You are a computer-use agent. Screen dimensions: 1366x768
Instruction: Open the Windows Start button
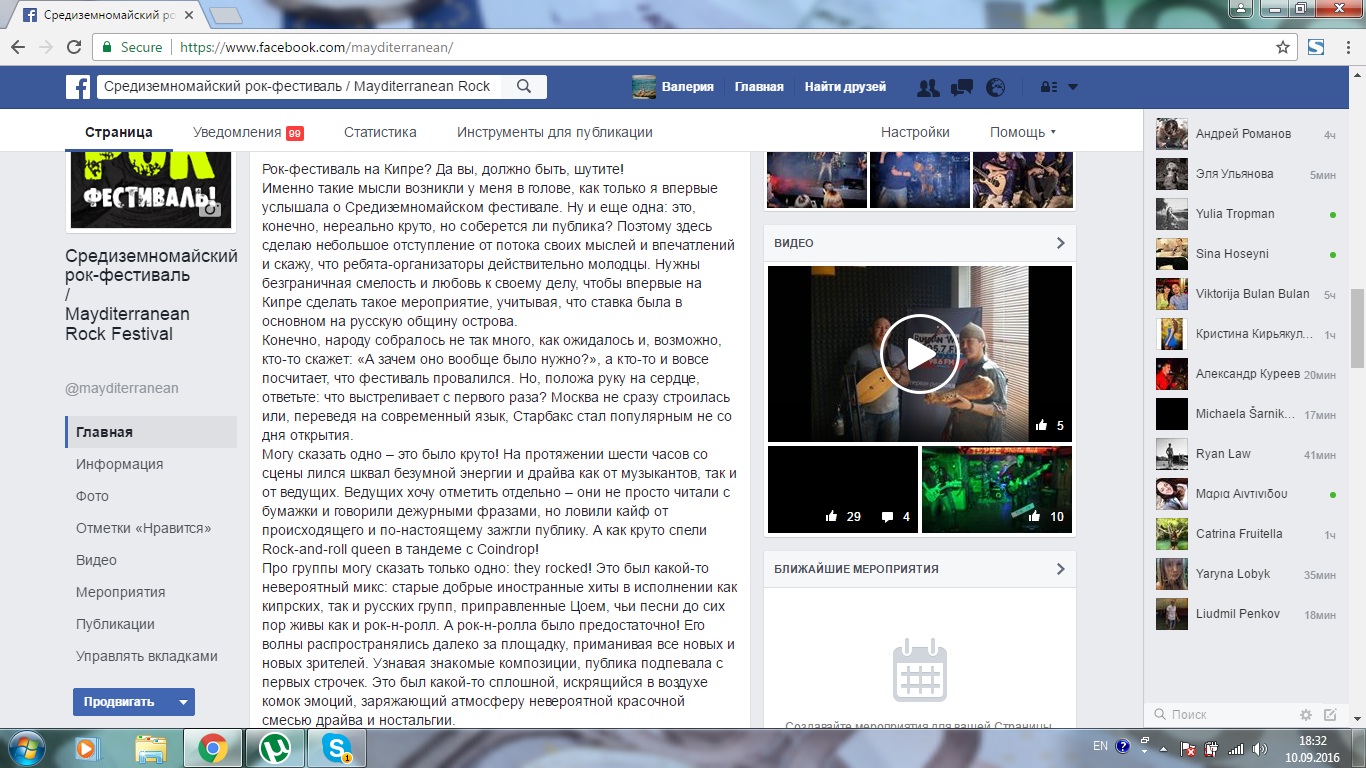[24, 747]
